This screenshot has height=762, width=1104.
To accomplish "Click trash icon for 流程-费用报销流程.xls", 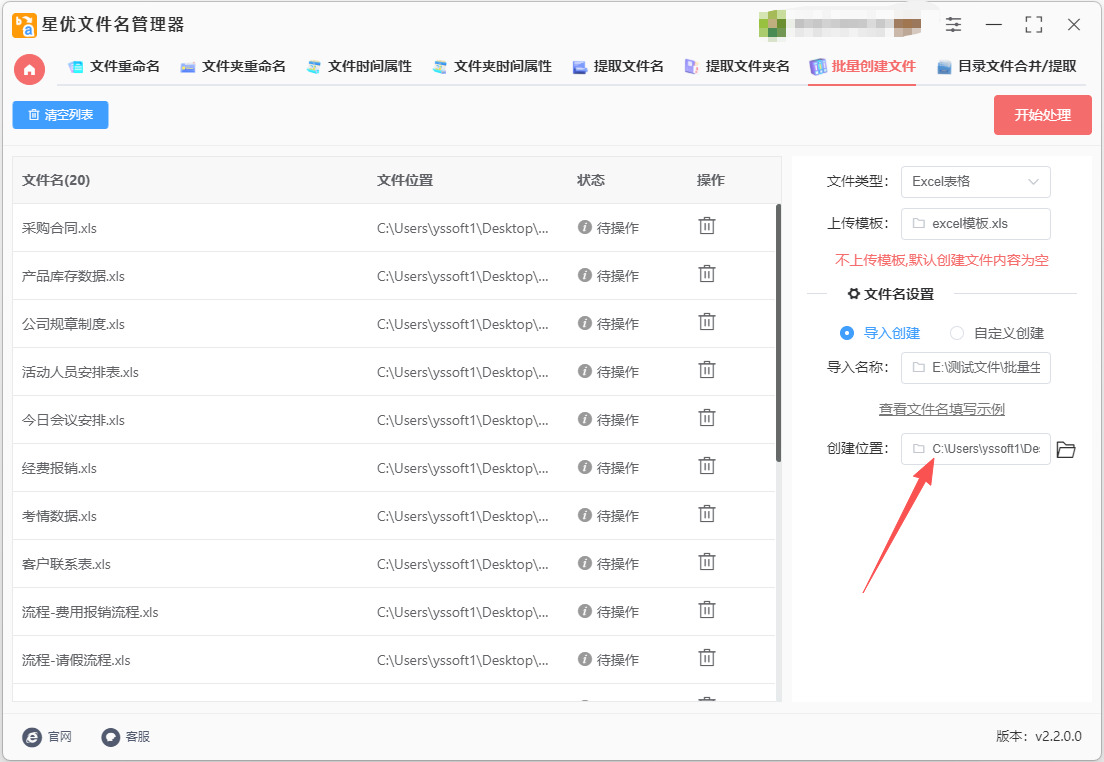I will (x=706, y=610).
